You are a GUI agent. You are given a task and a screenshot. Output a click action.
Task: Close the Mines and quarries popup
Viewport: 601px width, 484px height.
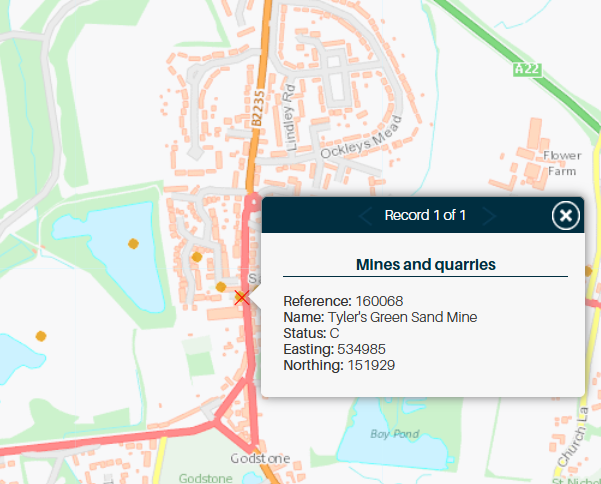coord(566,215)
